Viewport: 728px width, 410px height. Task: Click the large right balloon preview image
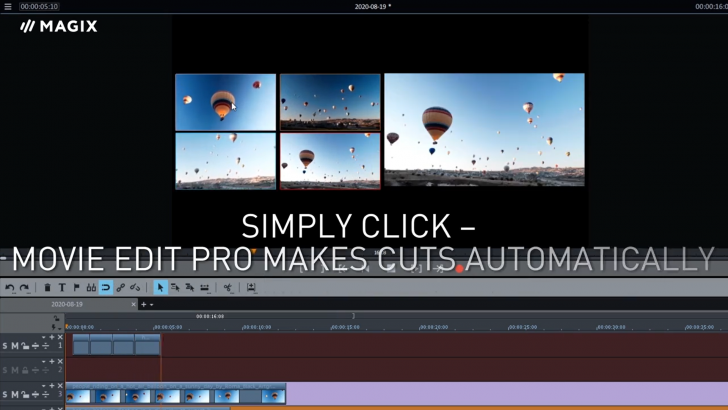pos(484,130)
